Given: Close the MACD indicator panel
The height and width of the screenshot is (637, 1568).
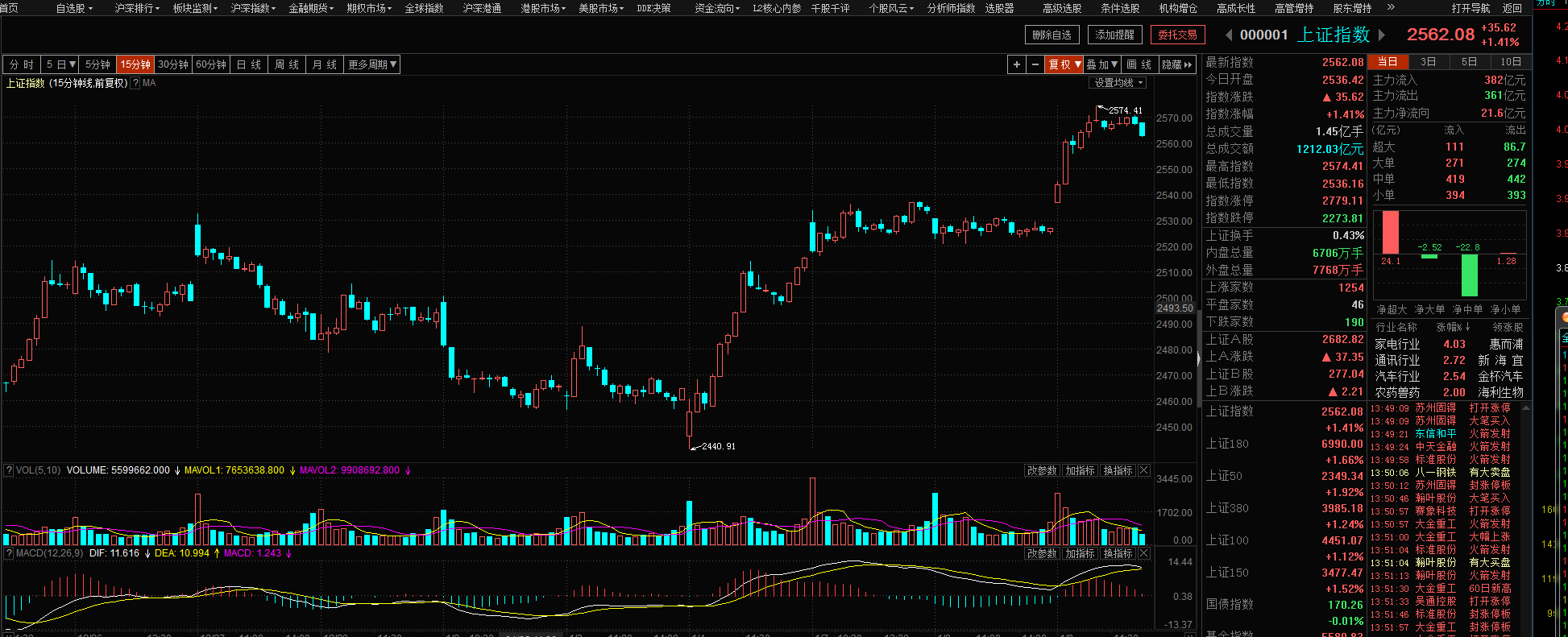Looking at the screenshot, I should [x=1143, y=553].
